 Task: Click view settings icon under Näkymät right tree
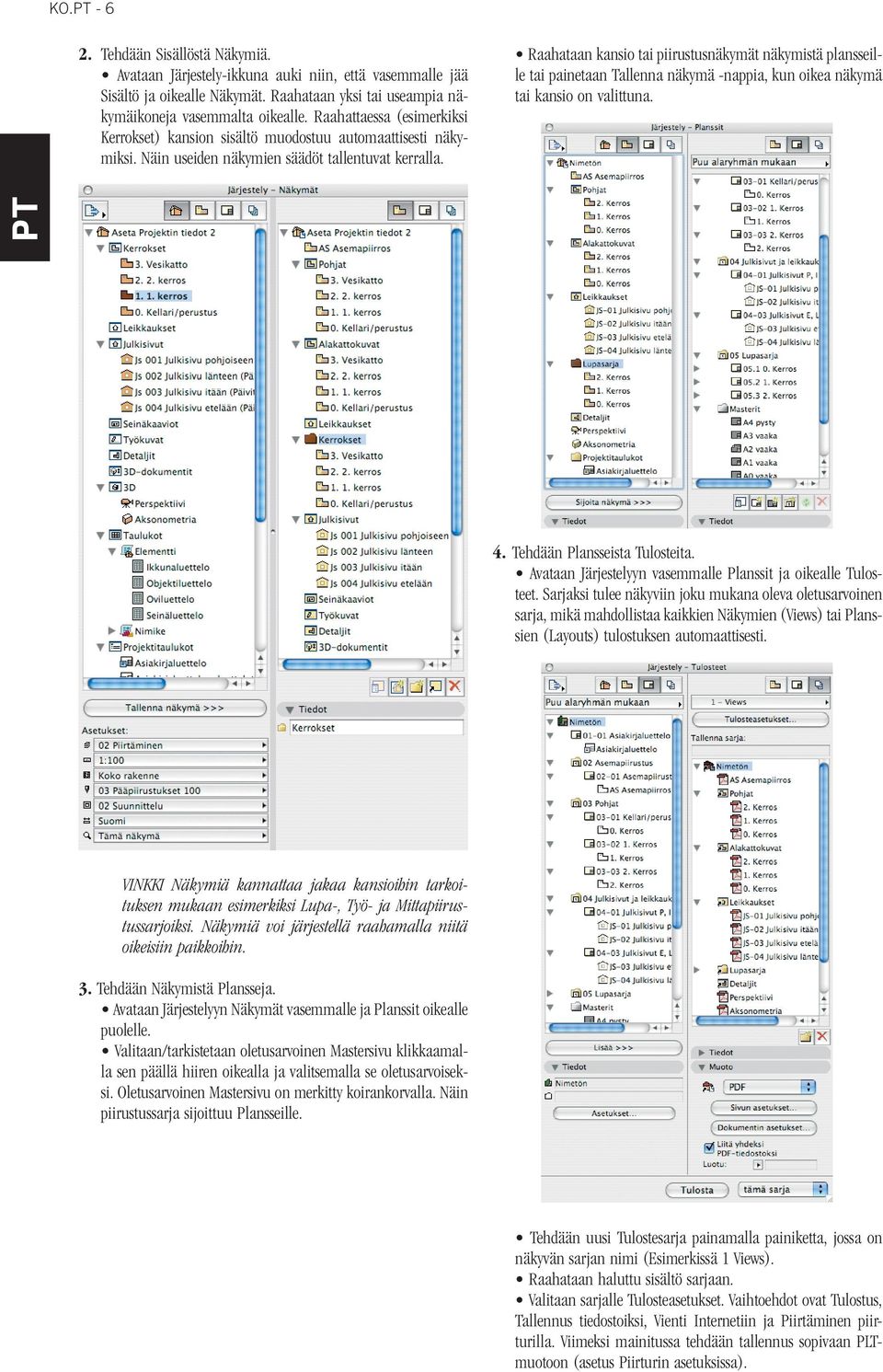tap(377, 686)
